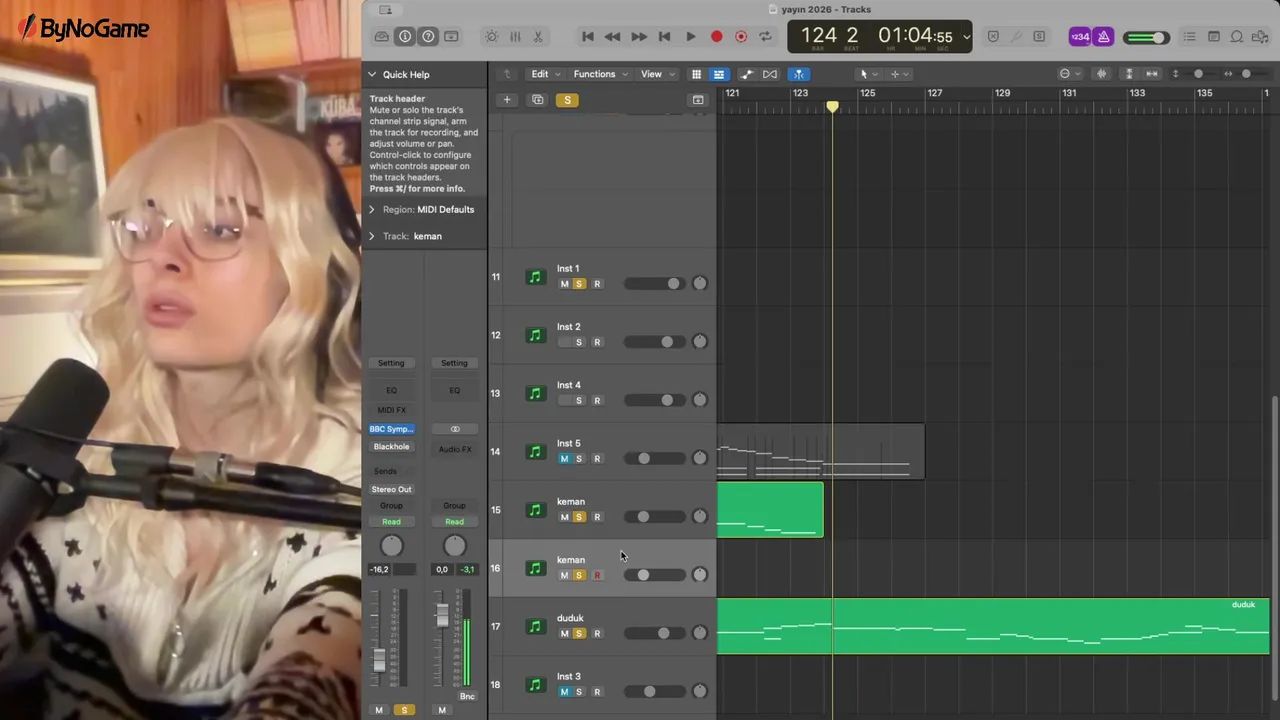1280x720 pixels.
Task: Expand Track: keman section
Action: click(x=372, y=236)
